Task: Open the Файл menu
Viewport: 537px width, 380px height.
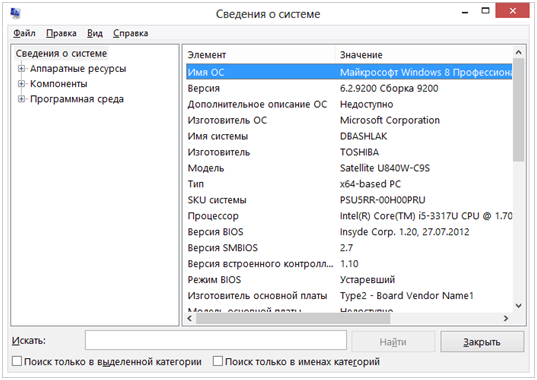Action: coord(24,33)
